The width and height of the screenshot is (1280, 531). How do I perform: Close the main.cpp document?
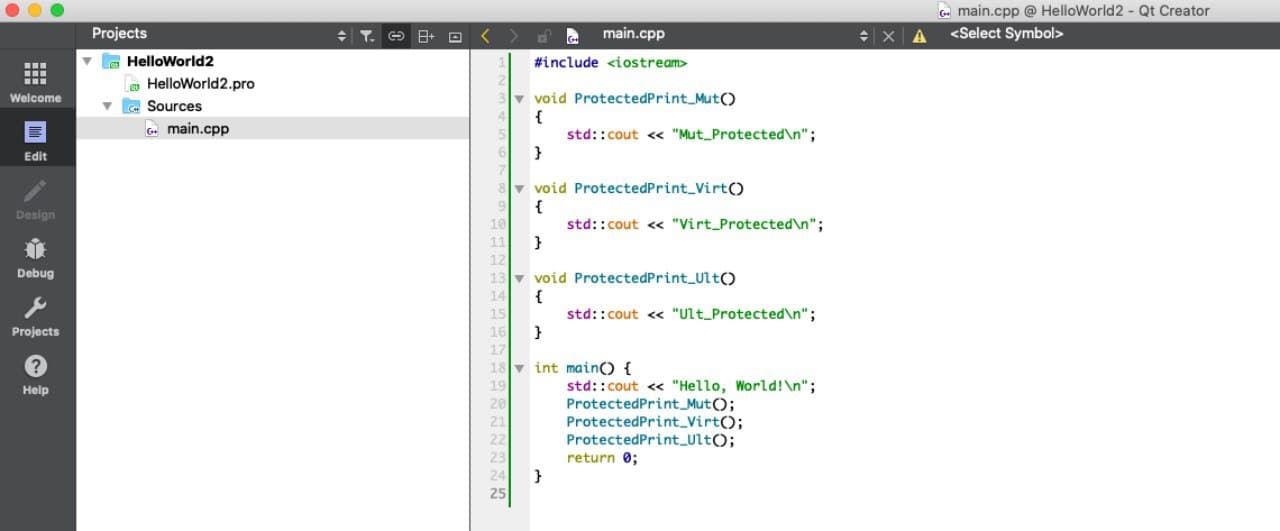[888, 36]
